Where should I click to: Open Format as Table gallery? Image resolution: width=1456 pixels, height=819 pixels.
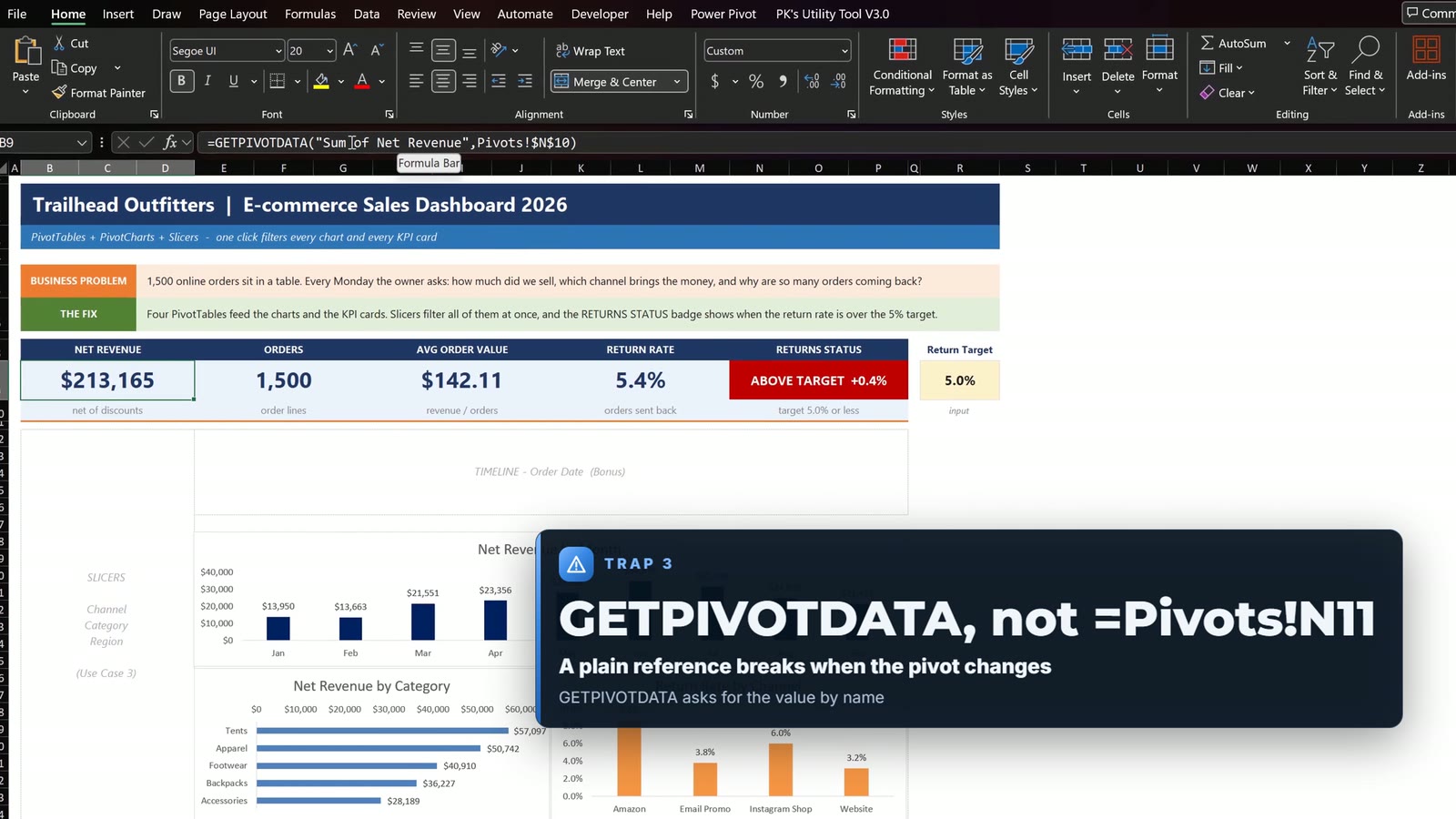click(x=966, y=66)
